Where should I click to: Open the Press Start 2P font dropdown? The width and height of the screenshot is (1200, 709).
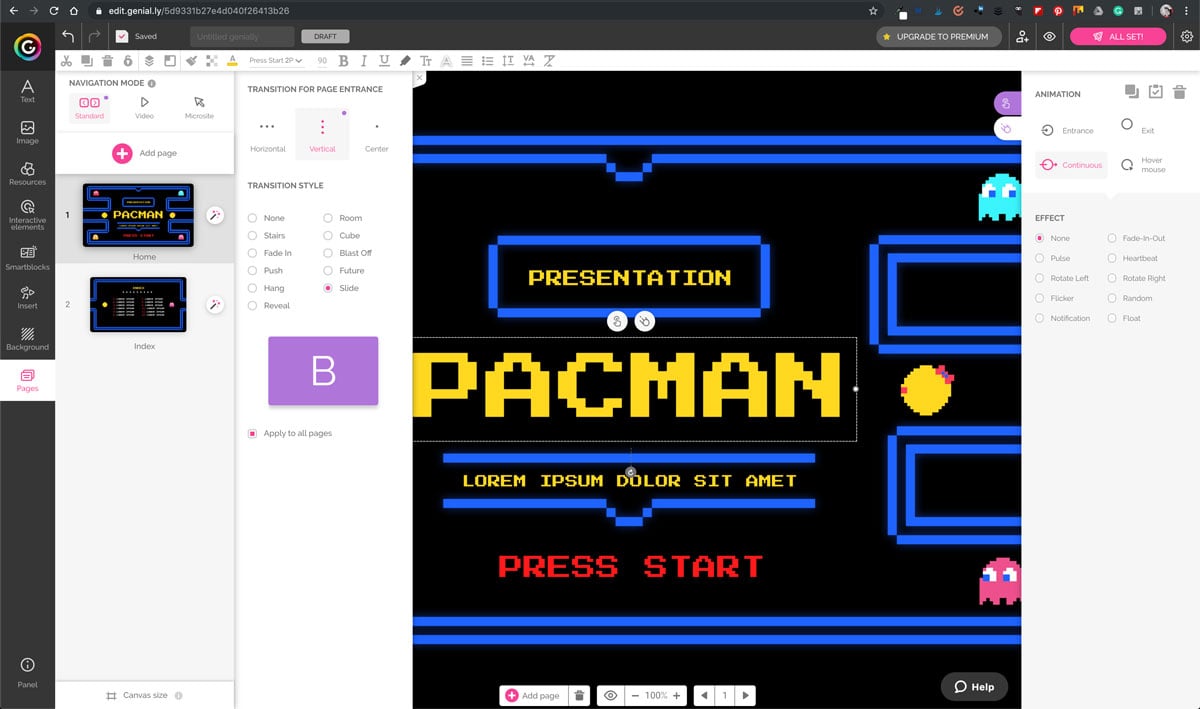pyautogui.click(x=276, y=61)
